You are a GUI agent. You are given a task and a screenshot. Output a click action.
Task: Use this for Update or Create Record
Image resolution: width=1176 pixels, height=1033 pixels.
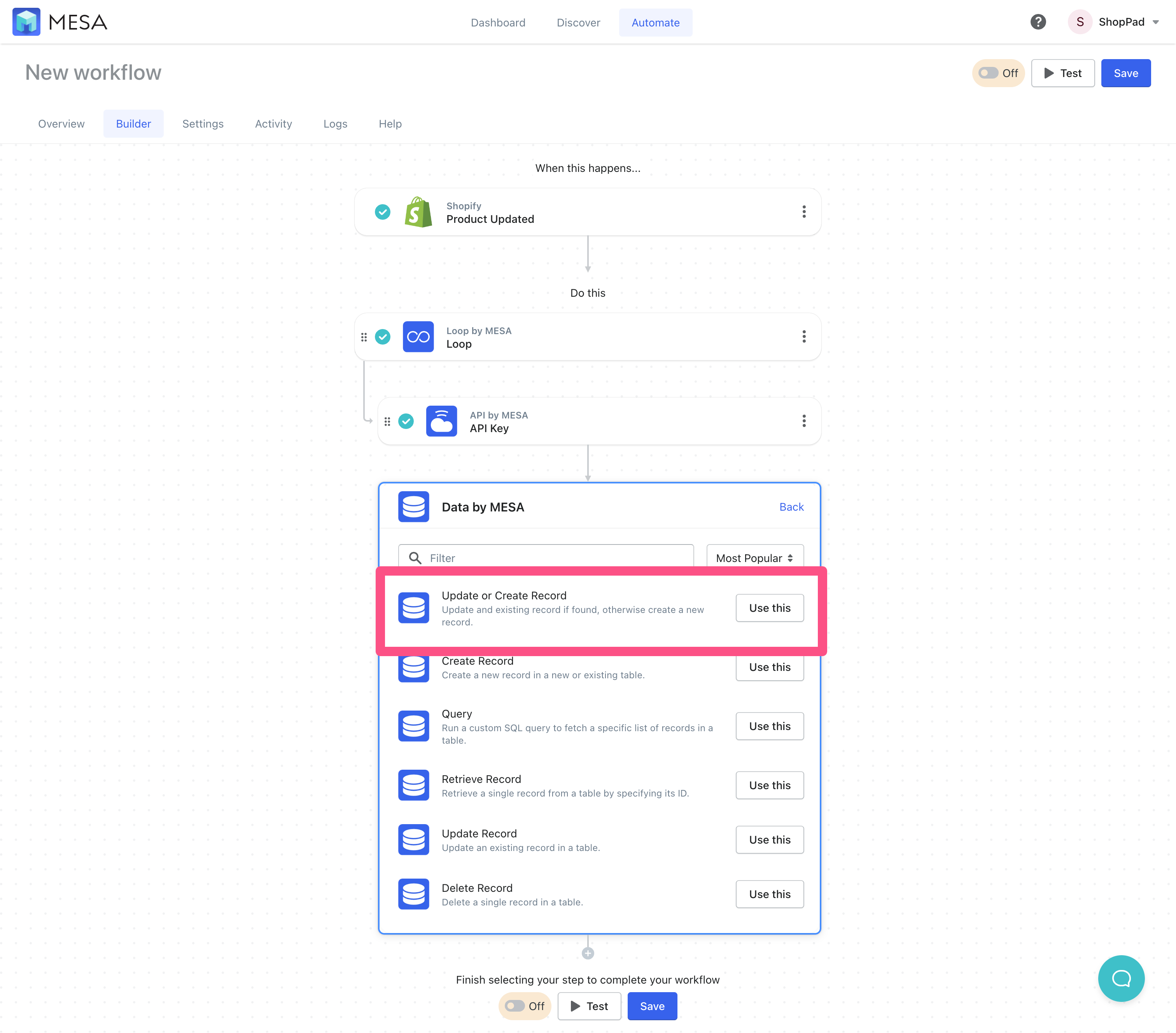pyautogui.click(x=769, y=608)
